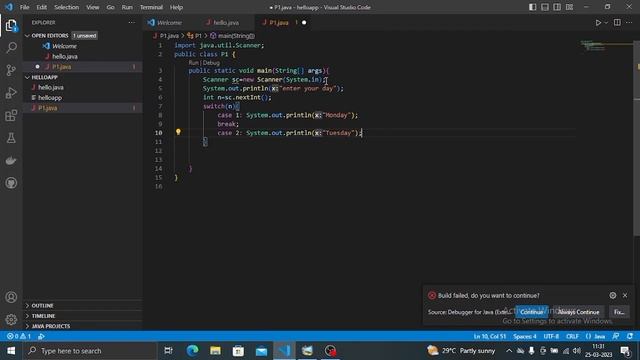Click the Fix button in the notification

pyautogui.click(x=619, y=312)
